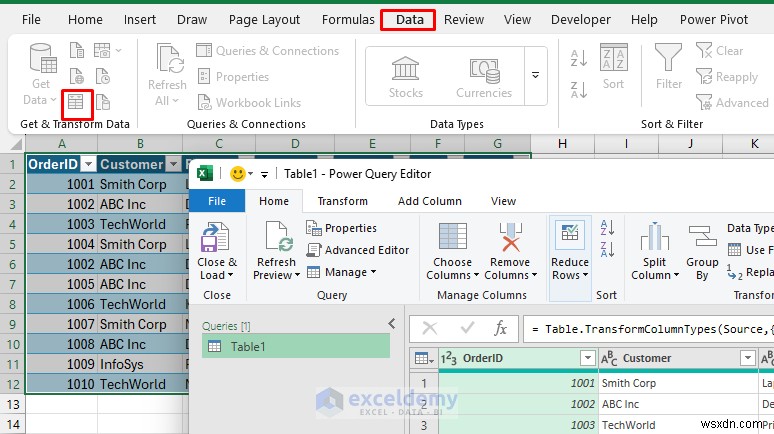Click the Properties button in Excel Data ribbon
Image resolution: width=774 pixels, height=434 pixels.
point(233,77)
